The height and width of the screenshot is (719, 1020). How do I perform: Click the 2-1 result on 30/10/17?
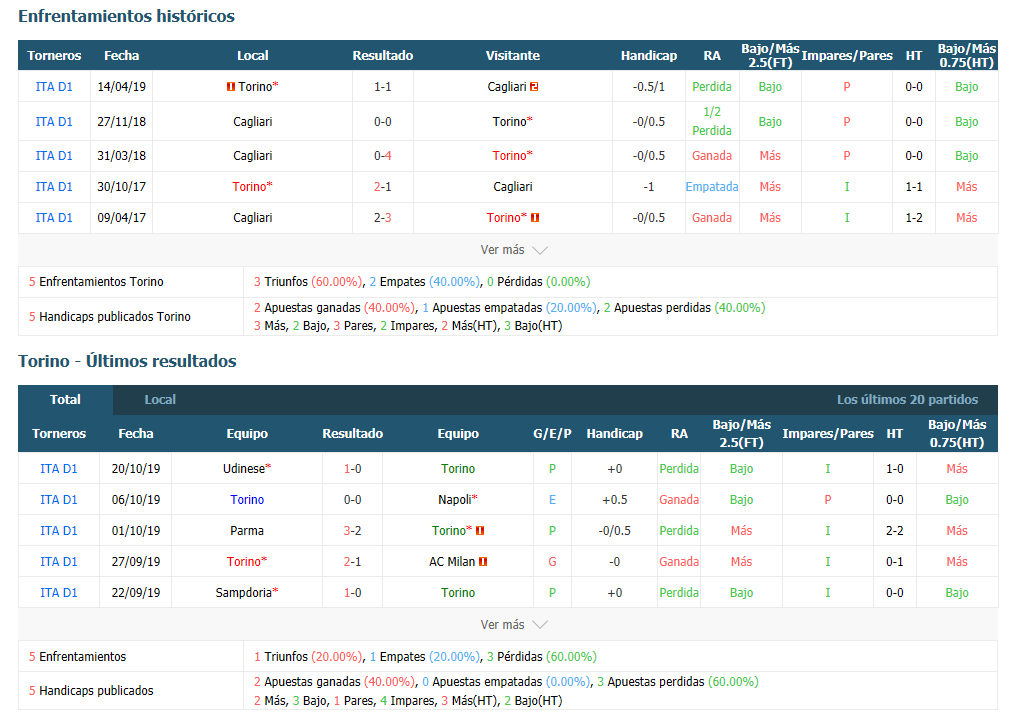point(382,187)
